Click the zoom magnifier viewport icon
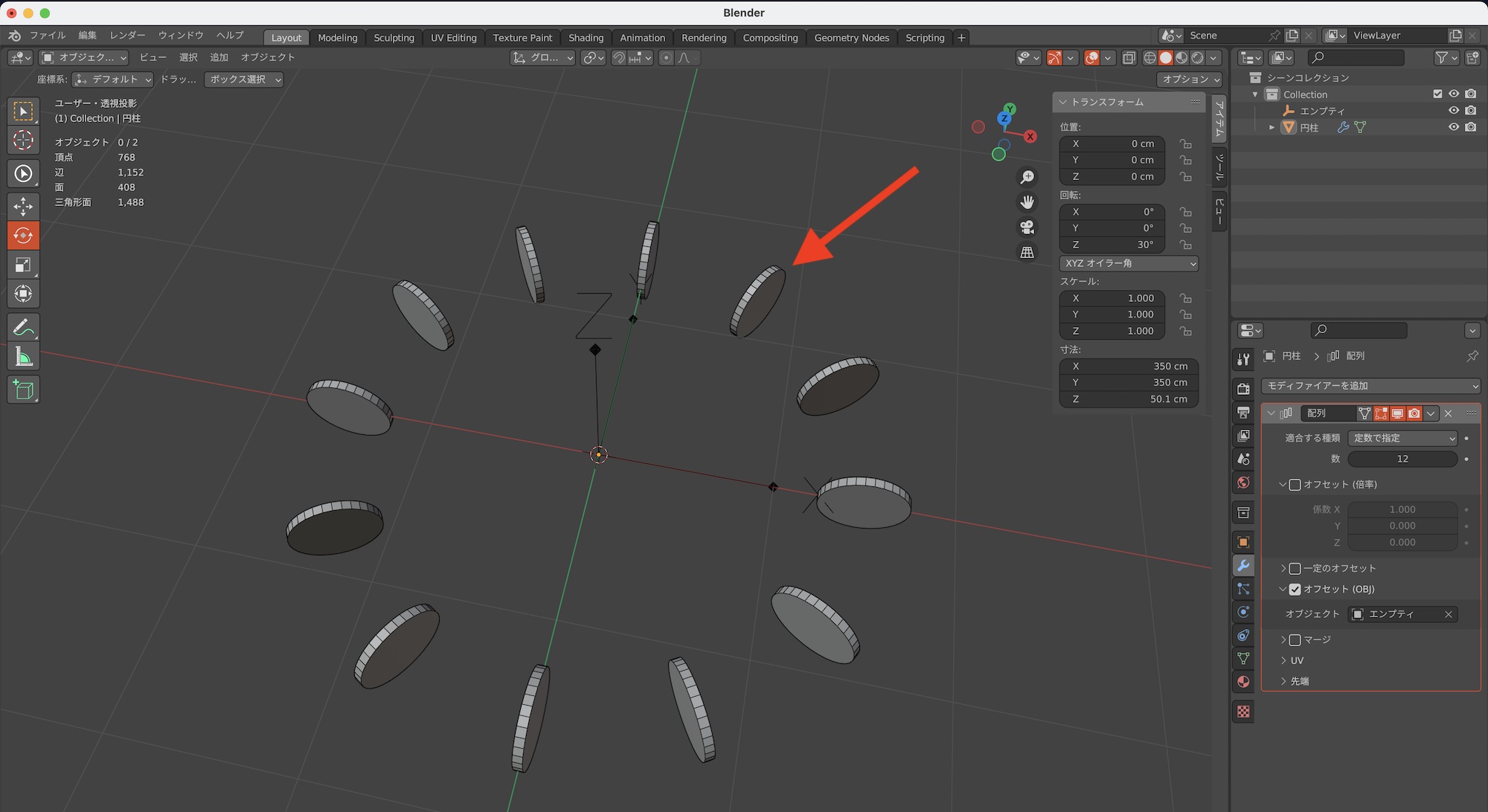The image size is (1488, 812). pyautogui.click(x=1027, y=177)
